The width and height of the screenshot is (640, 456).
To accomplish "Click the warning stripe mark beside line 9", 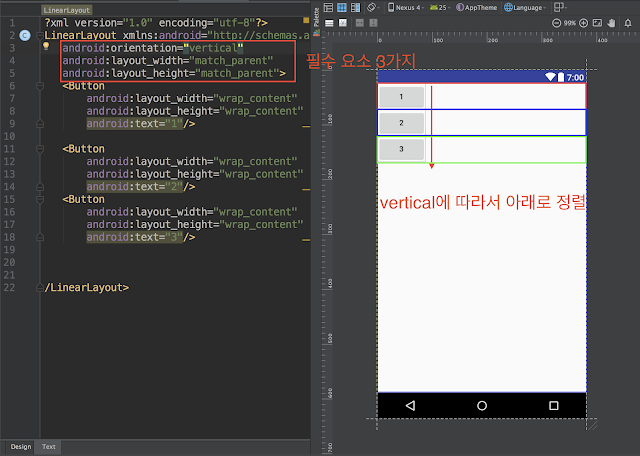I will [x=306, y=127].
